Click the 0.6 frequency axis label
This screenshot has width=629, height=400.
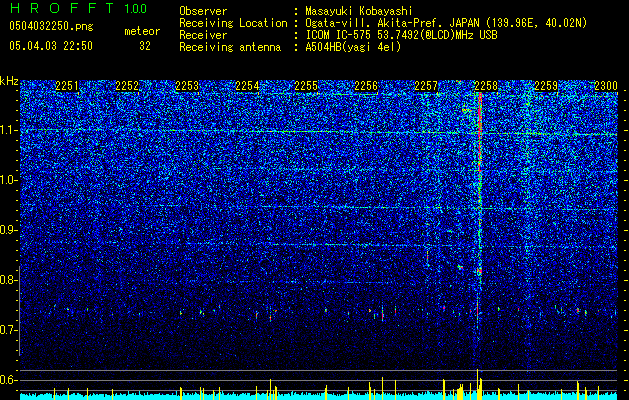tap(8, 380)
